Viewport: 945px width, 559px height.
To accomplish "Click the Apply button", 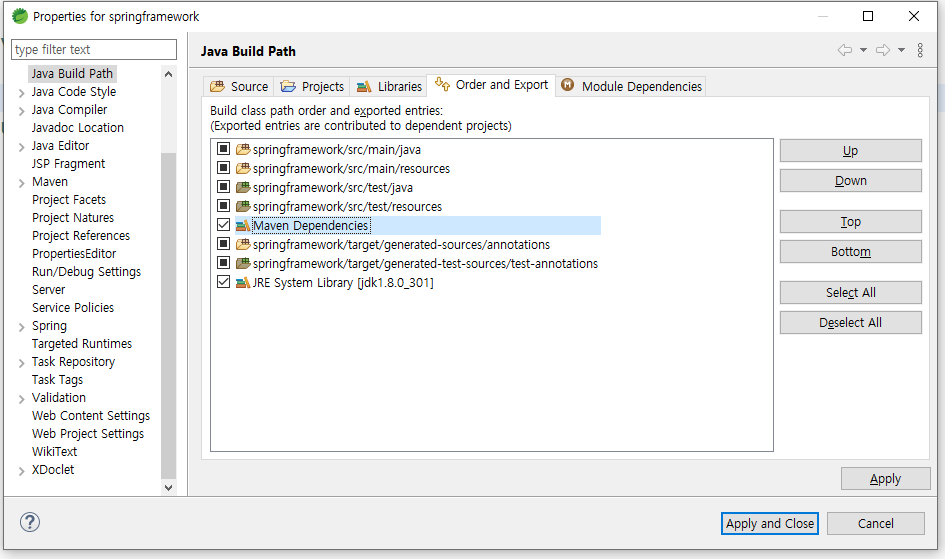I will (x=885, y=479).
